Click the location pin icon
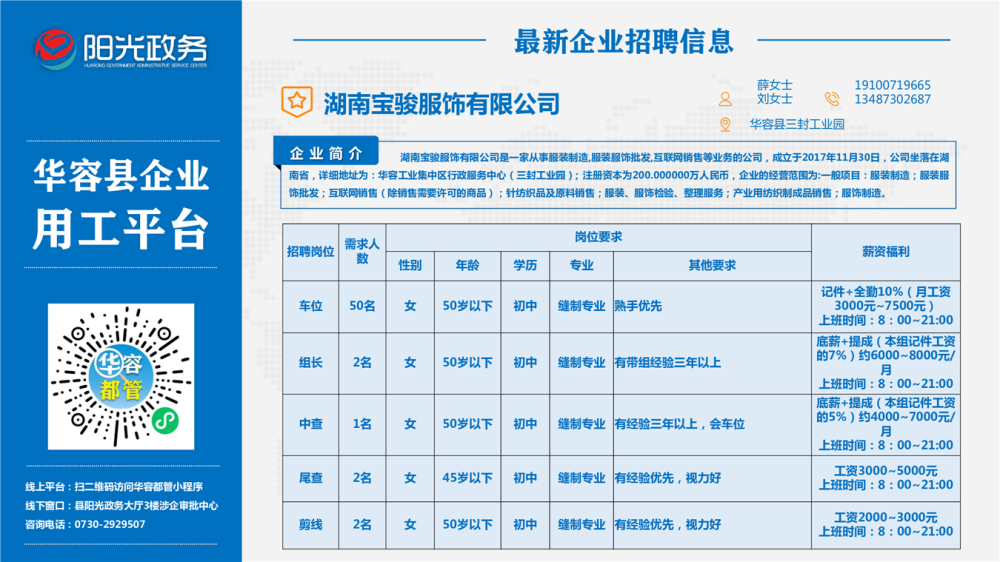The width and height of the screenshot is (1000, 562). pos(725,124)
